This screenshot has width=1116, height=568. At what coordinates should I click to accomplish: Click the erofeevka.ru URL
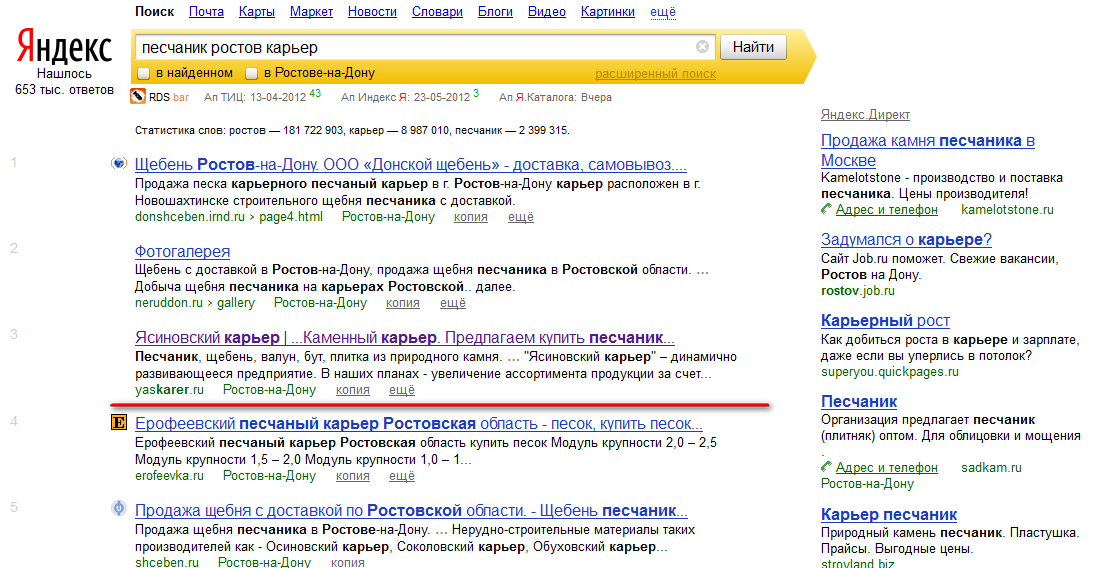click(169, 476)
